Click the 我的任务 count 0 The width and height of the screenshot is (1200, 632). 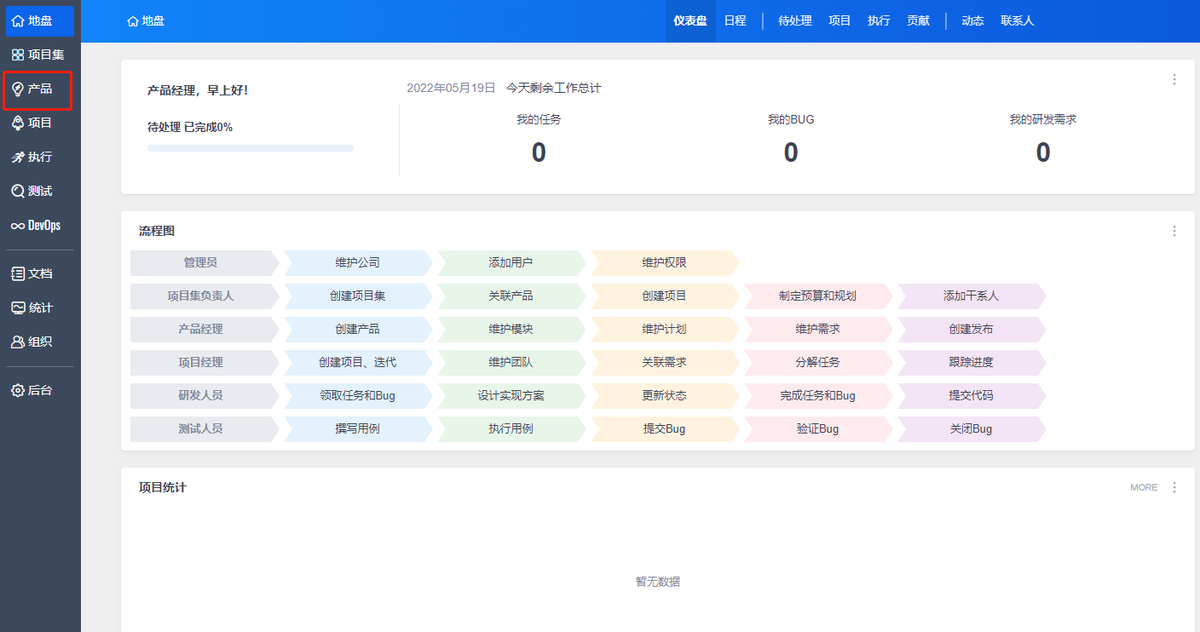pos(539,152)
